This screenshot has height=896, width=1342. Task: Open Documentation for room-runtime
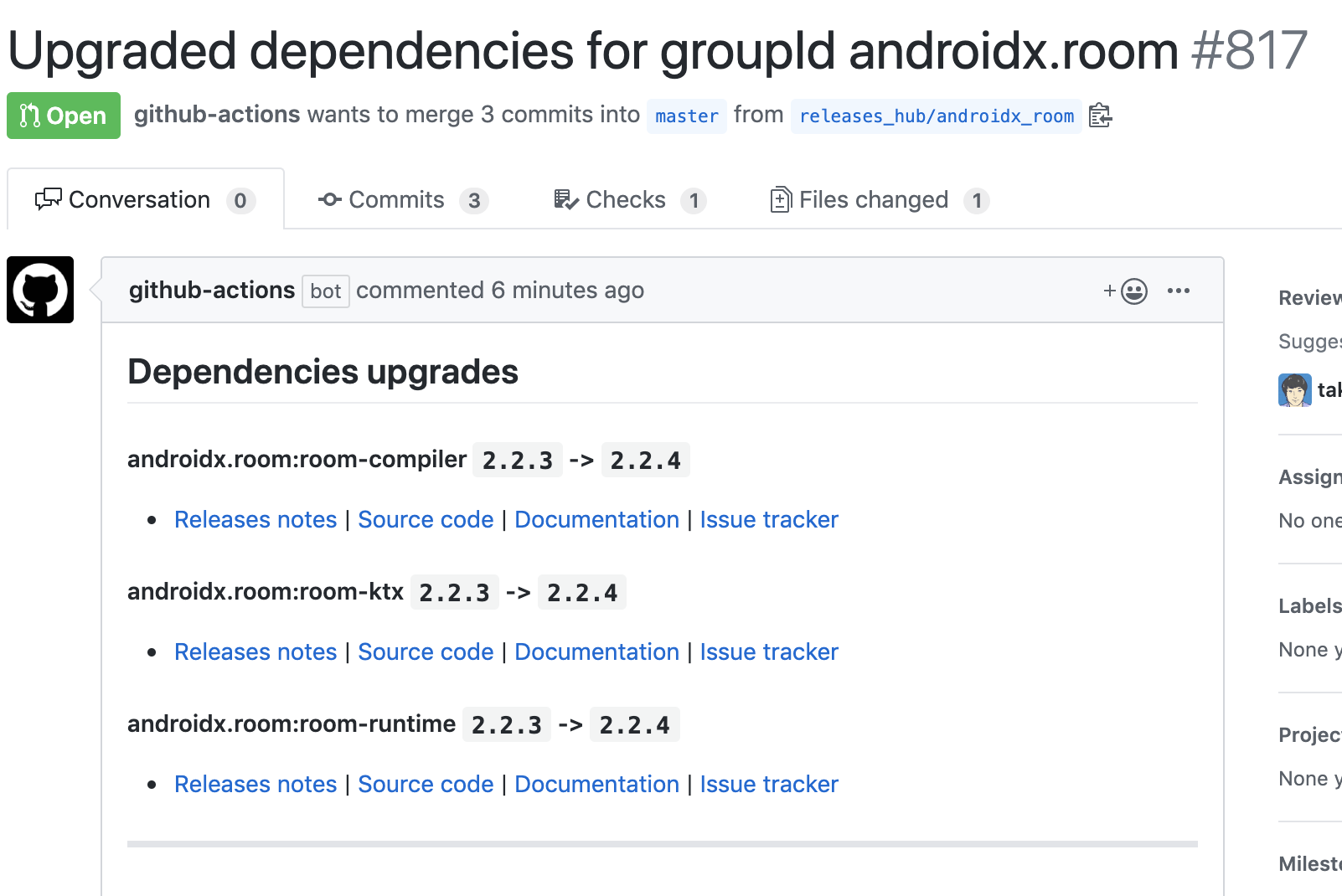[596, 784]
